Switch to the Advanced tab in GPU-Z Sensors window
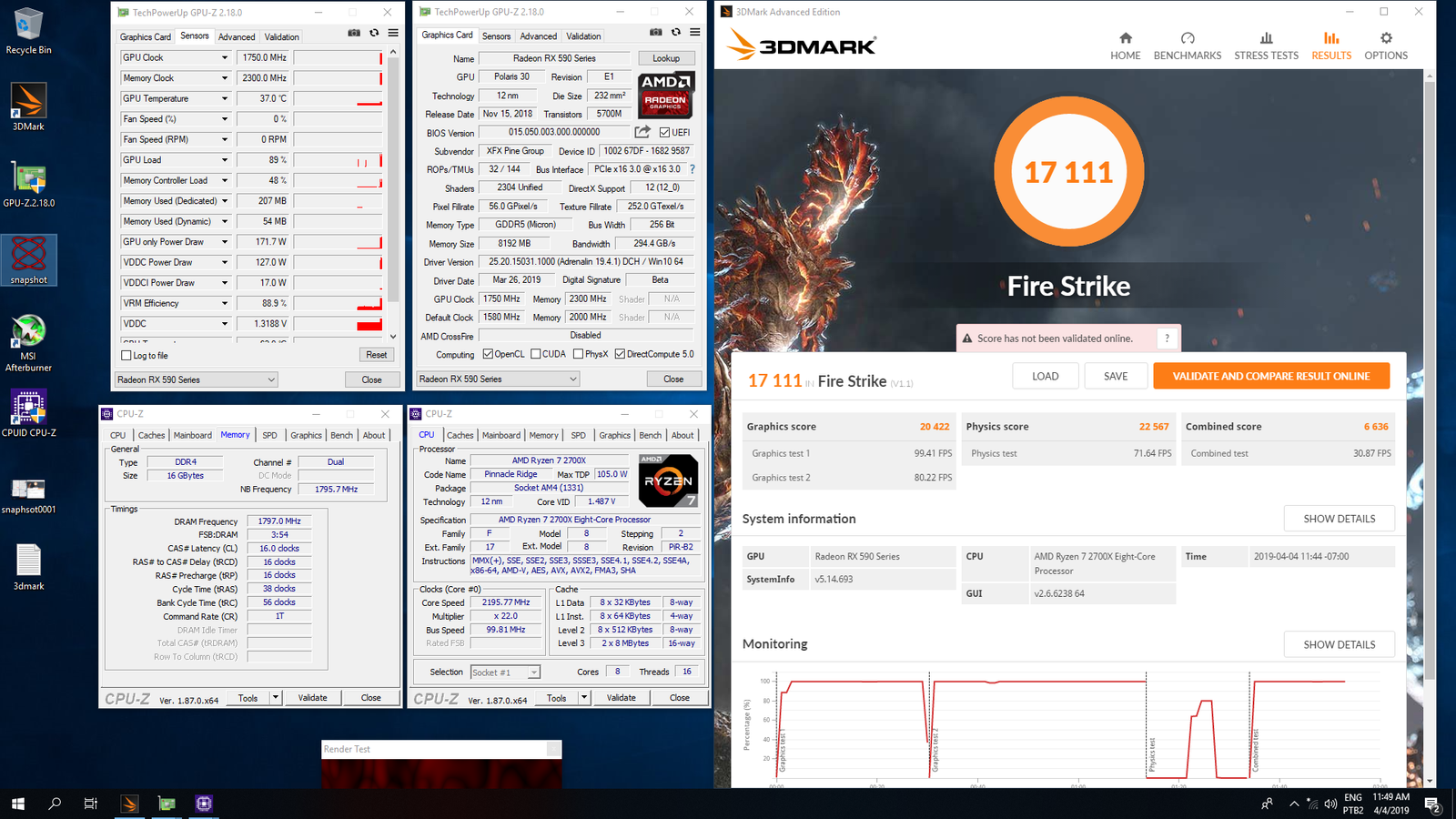 pos(237,37)
